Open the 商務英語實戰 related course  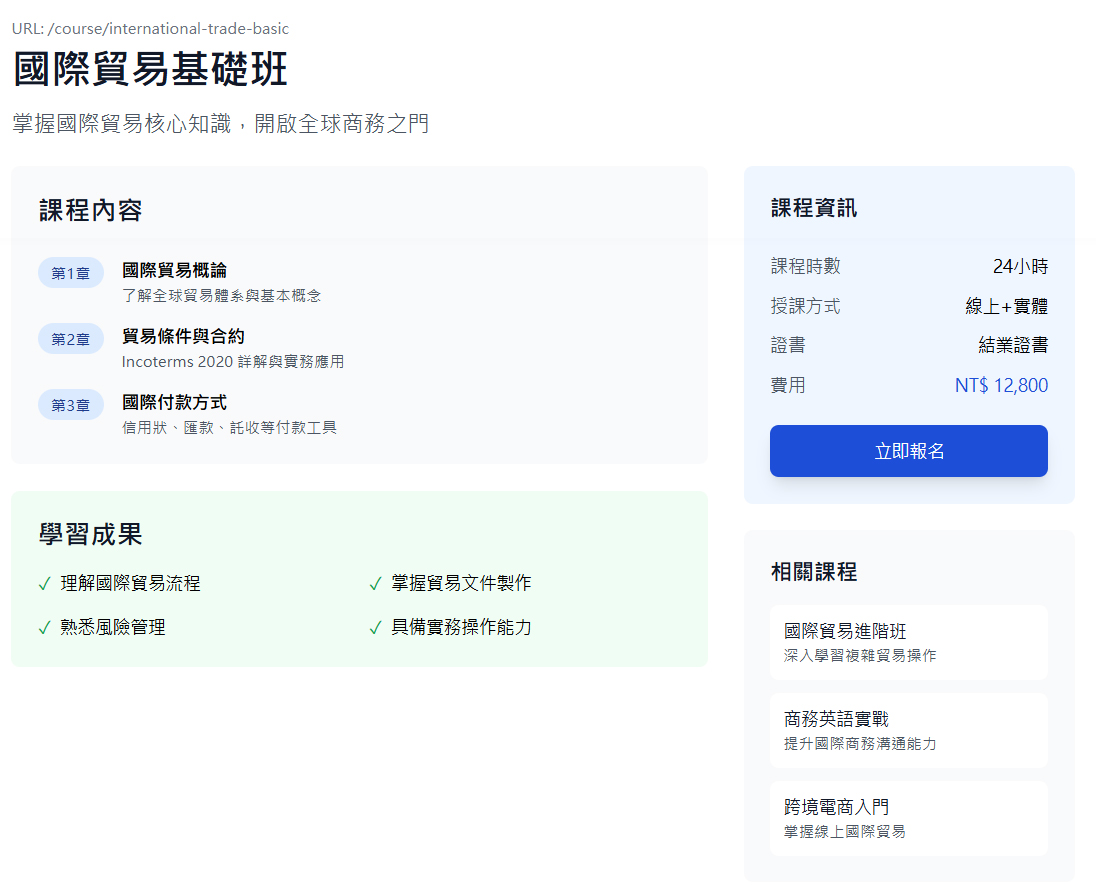point(908,730)
